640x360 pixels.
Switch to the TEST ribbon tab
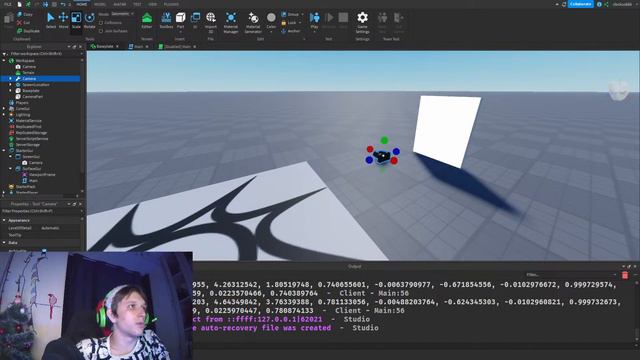pyautogui.click(x=137, y=4)
